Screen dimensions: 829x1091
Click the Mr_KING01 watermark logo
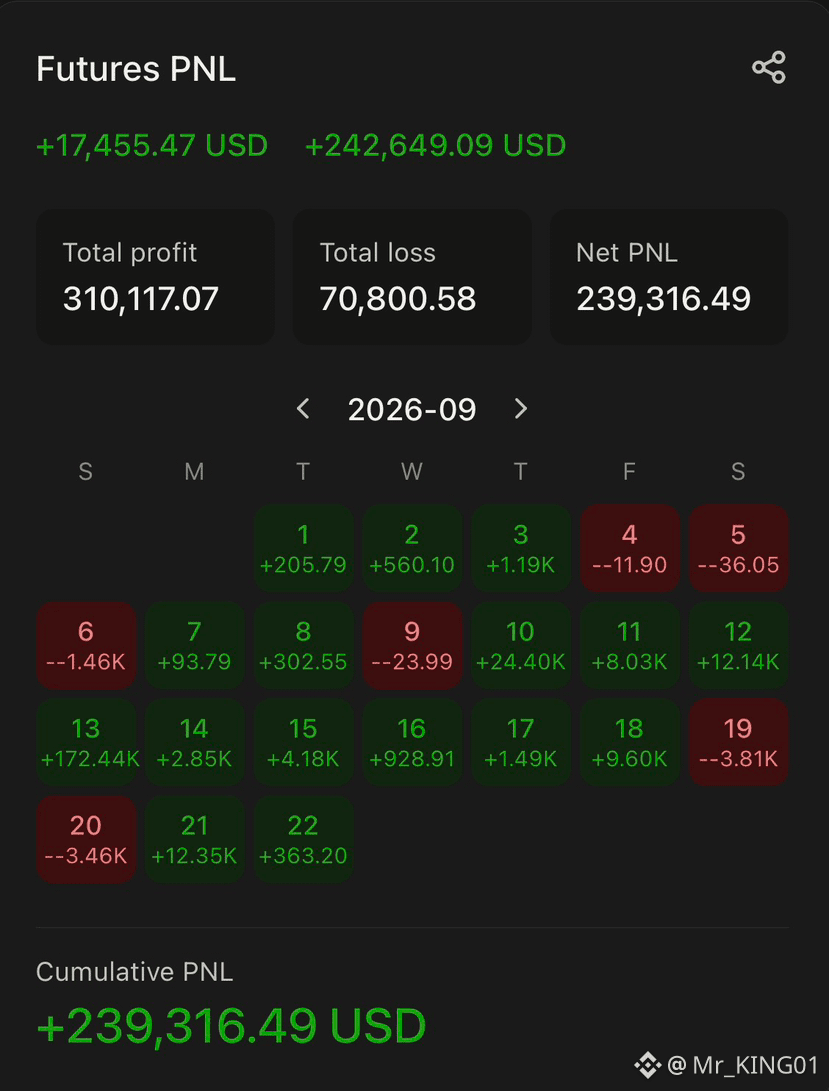point(647,1065)
